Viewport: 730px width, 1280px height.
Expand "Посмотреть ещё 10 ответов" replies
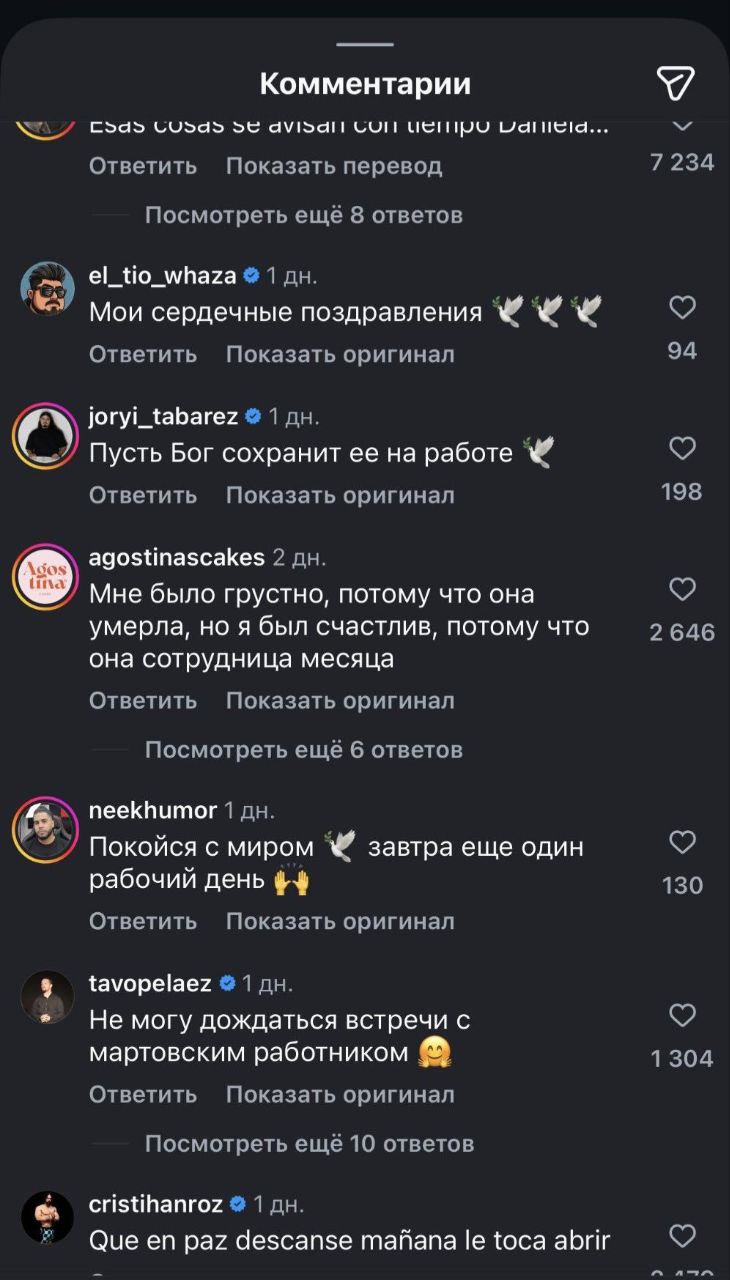pos(309,1143)
